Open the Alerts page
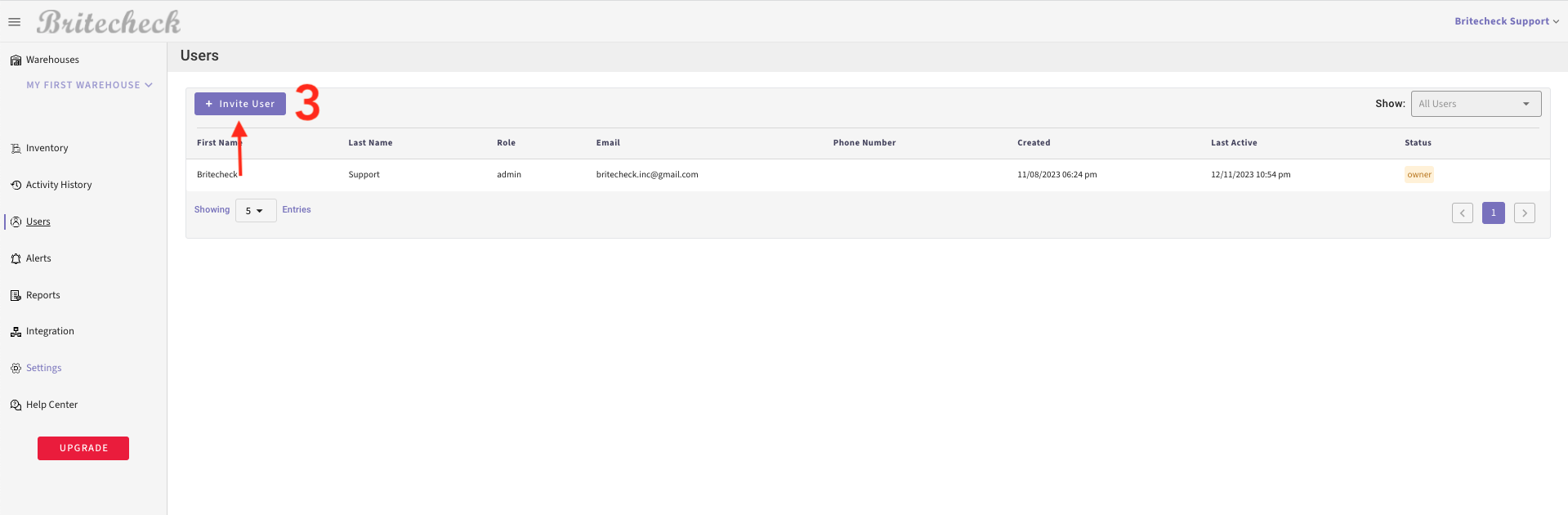The height and width of the screenshot is (515, 1568). coord(38,258)
